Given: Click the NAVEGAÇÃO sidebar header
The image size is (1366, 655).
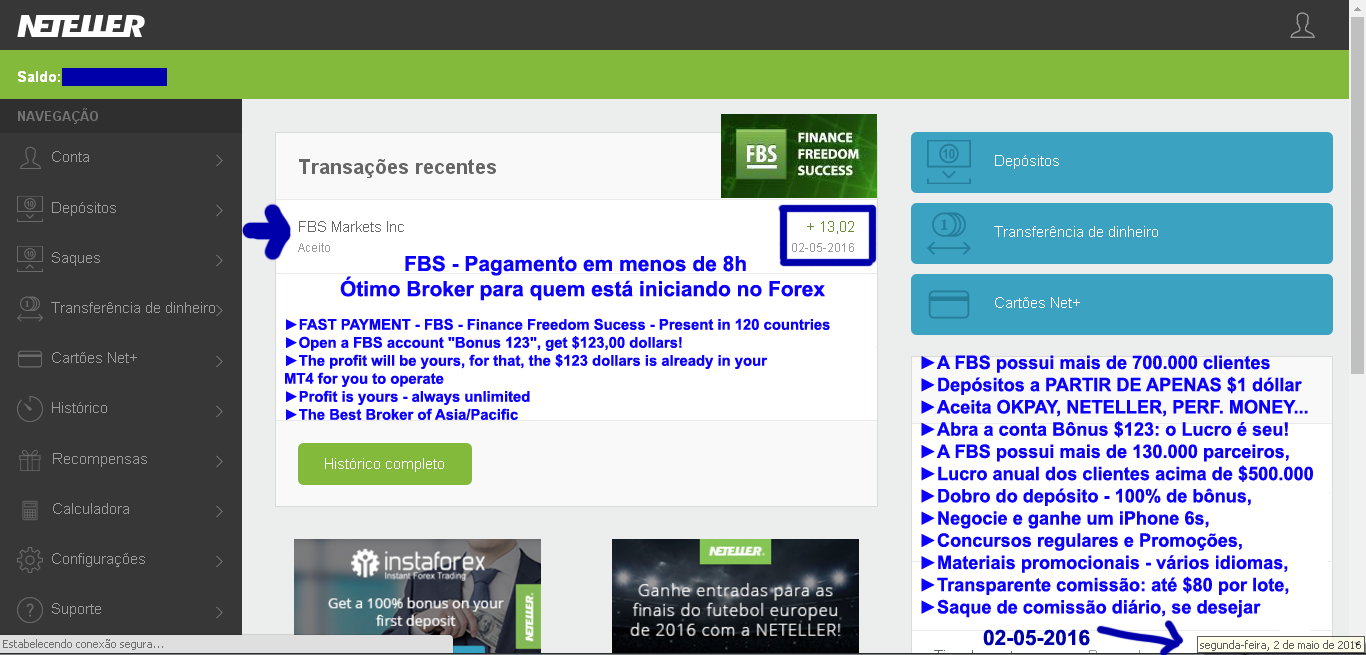Looking at the screenshot, I should pos(58,116).
